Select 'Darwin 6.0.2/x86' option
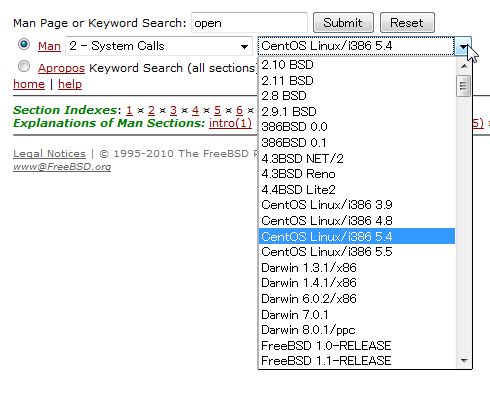The height and width of the screenshot is (399, 490). click(x=357, y=298)
